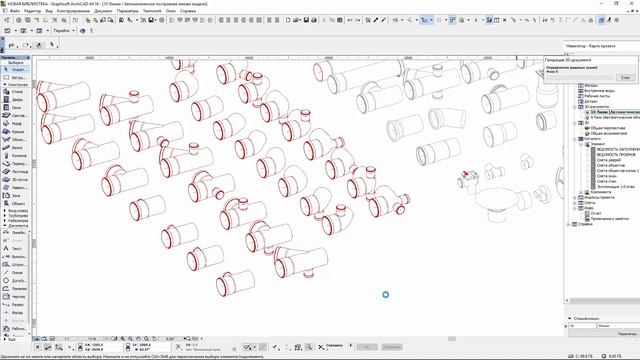This screenshot has width=640, height=360.
Task: Expand the Ещё group at toolbox bottom
Action: (x=4, y=339)
